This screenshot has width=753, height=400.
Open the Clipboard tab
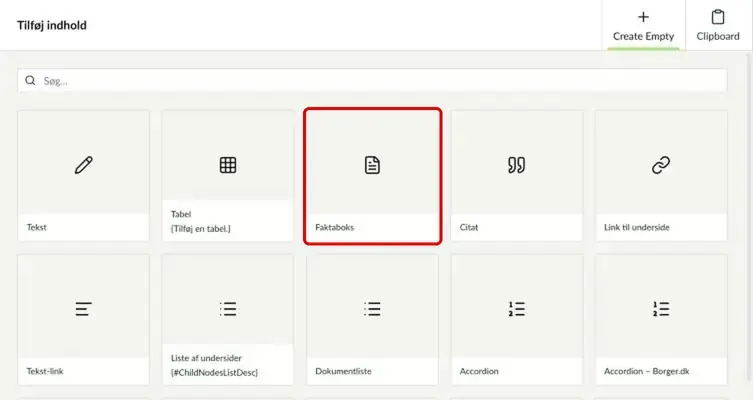coord(718,25)
